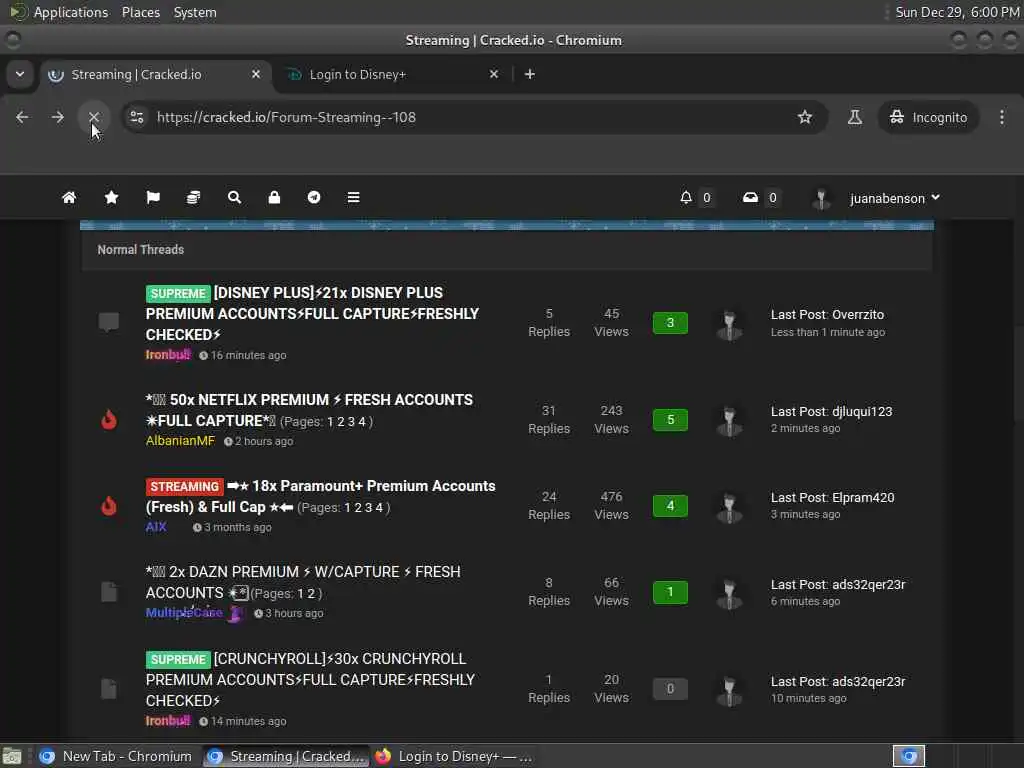Open the Applications menu
Viewport: 1024px width, 768px height.
(71, 12)
